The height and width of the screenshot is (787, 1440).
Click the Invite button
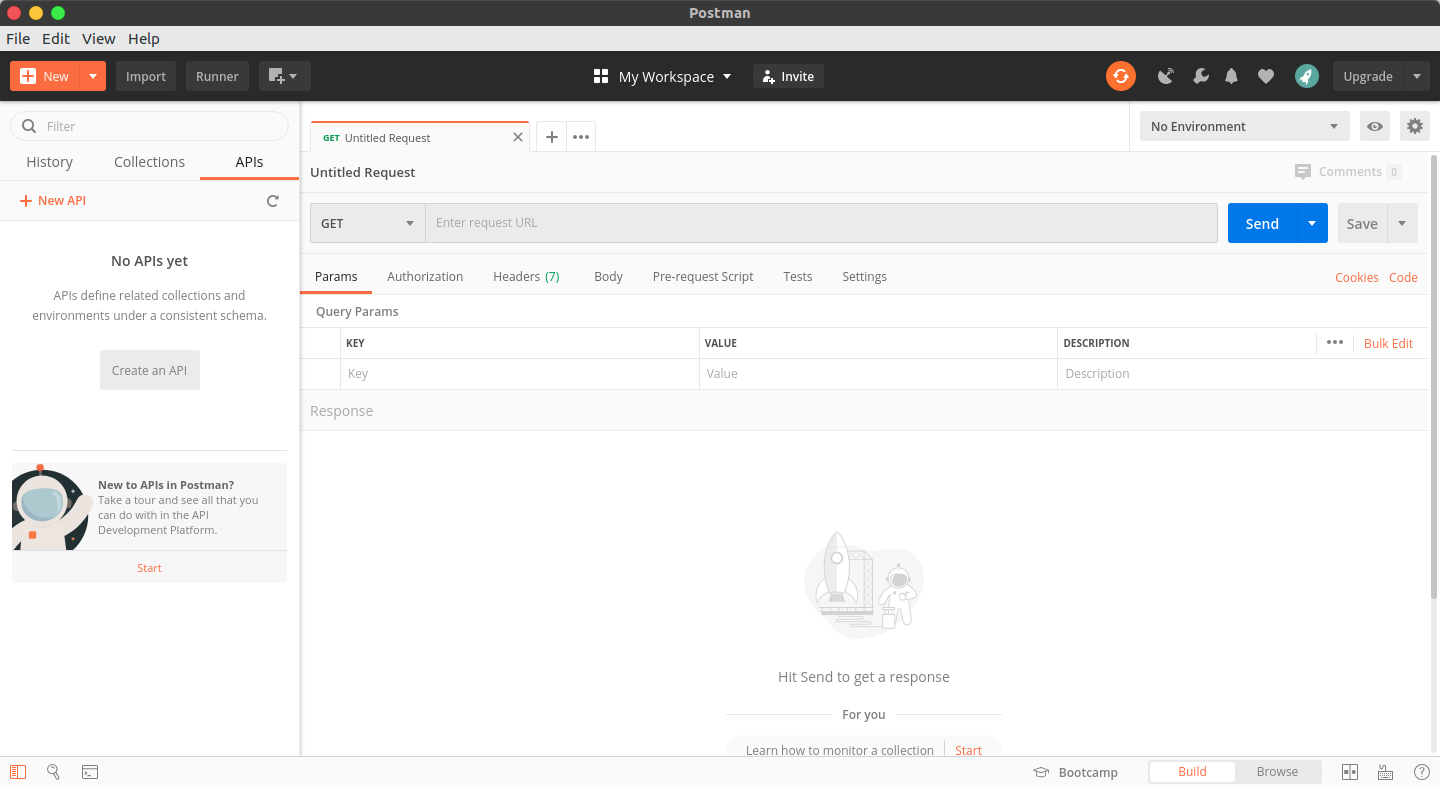[x=788, y=76]
